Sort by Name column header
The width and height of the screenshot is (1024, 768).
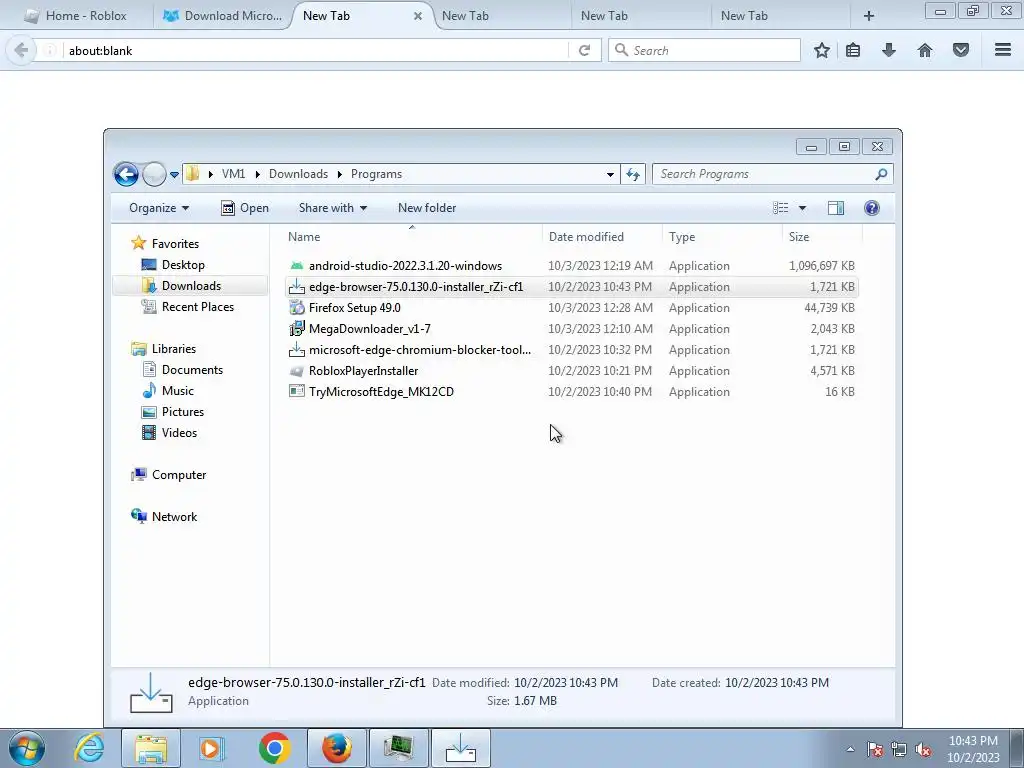[411, 236]
